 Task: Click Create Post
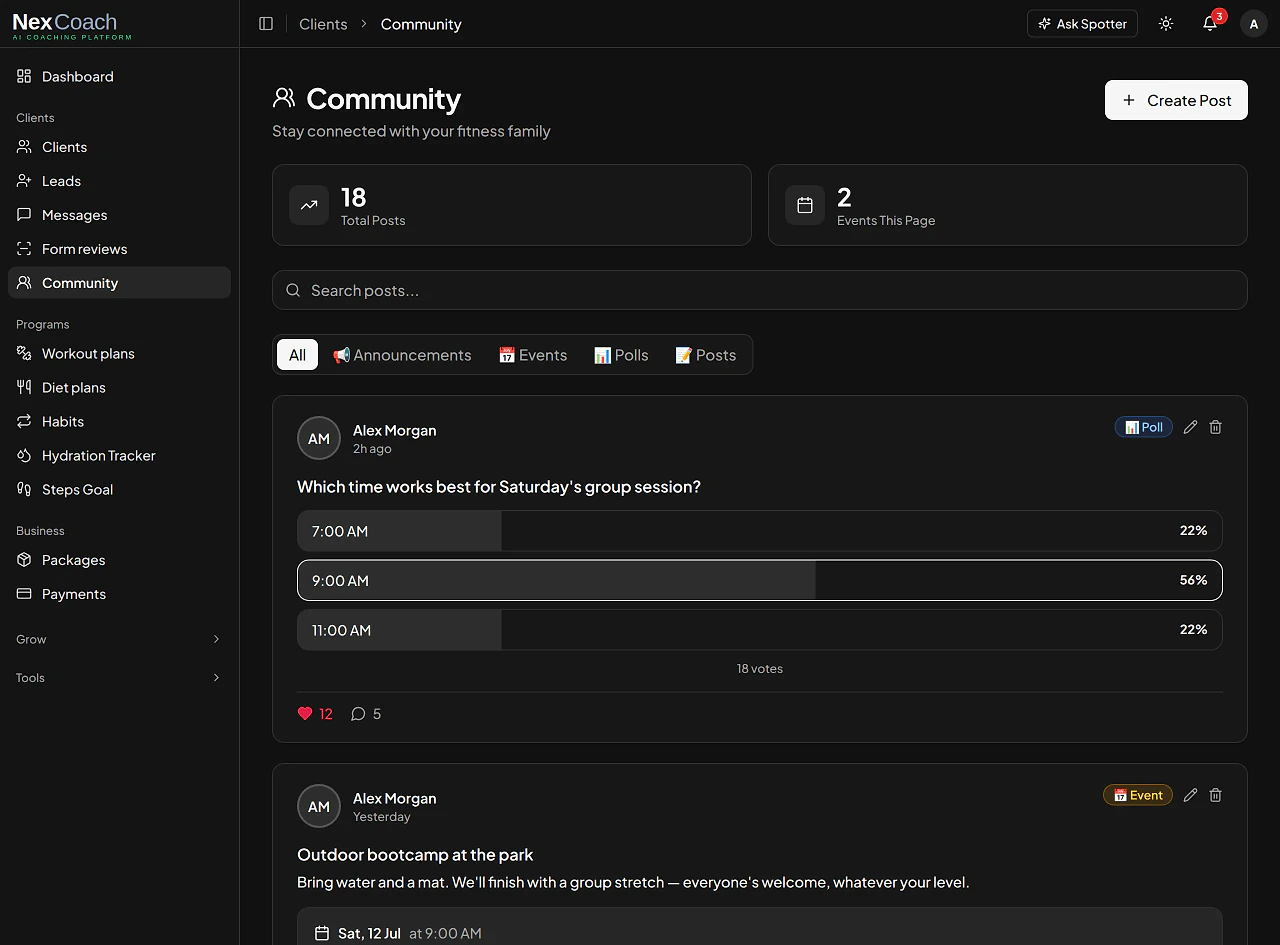(x=1176, y=100)
